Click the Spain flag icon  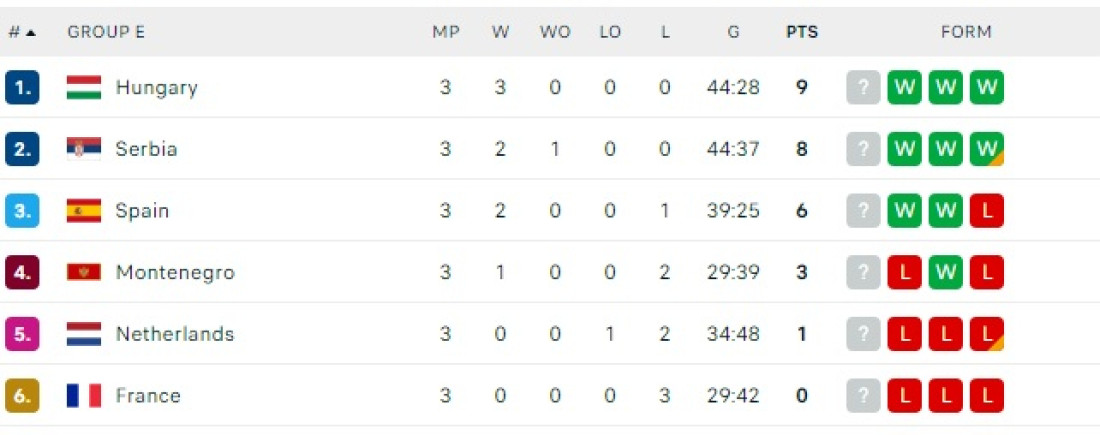coord(84,211)
